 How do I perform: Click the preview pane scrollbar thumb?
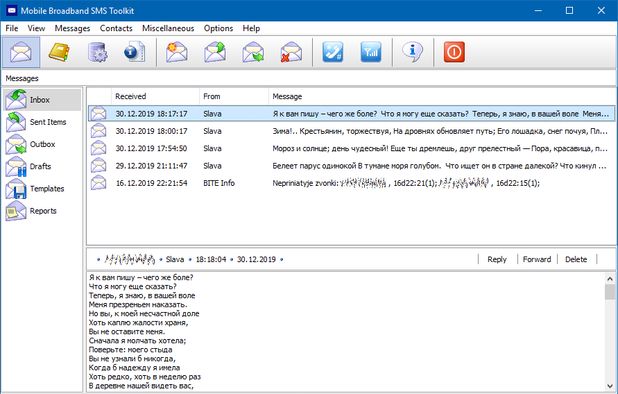(610, 292)
